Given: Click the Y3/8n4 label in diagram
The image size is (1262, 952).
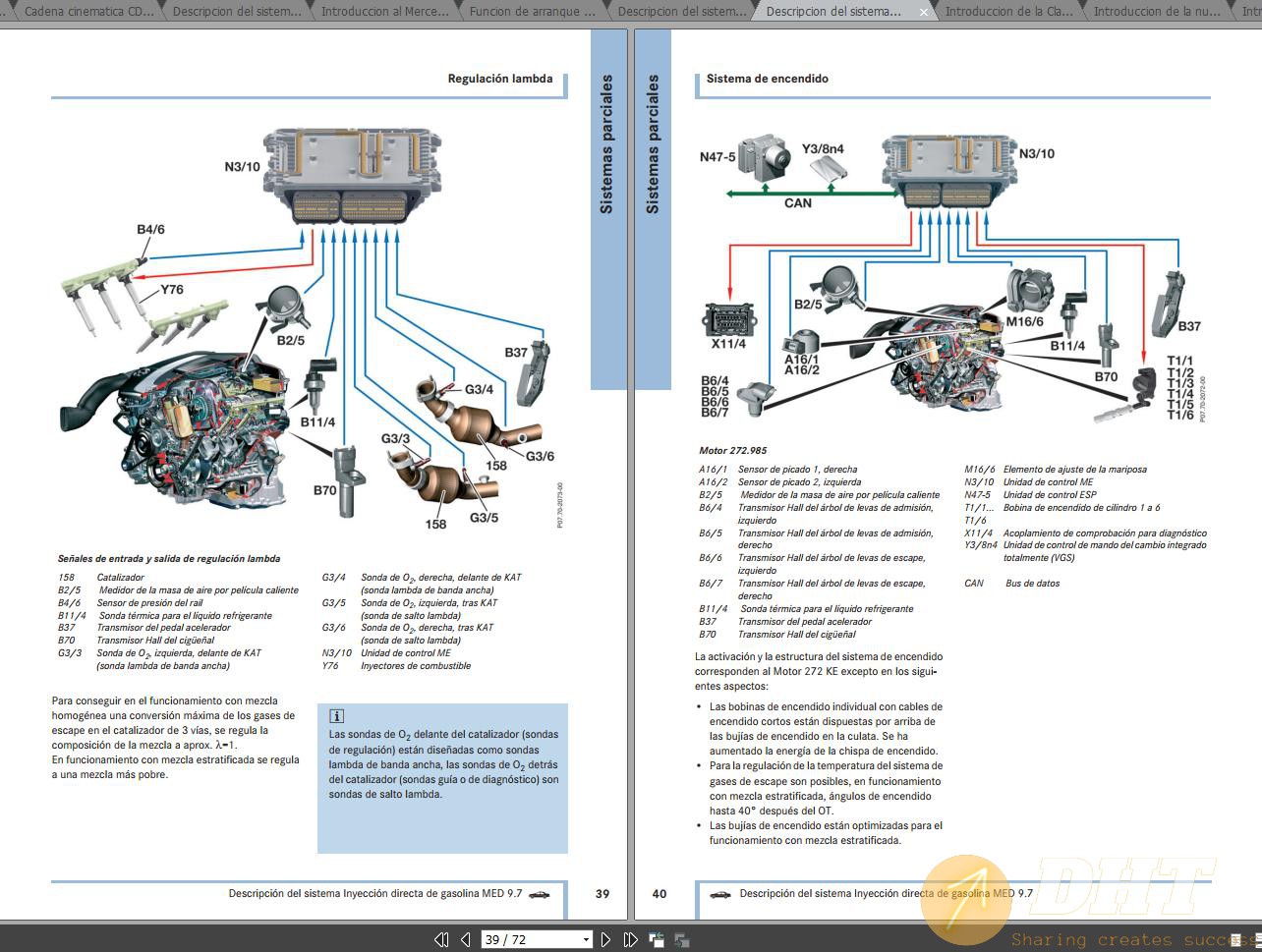Looking at the screenshot, I should coord(823,149).
